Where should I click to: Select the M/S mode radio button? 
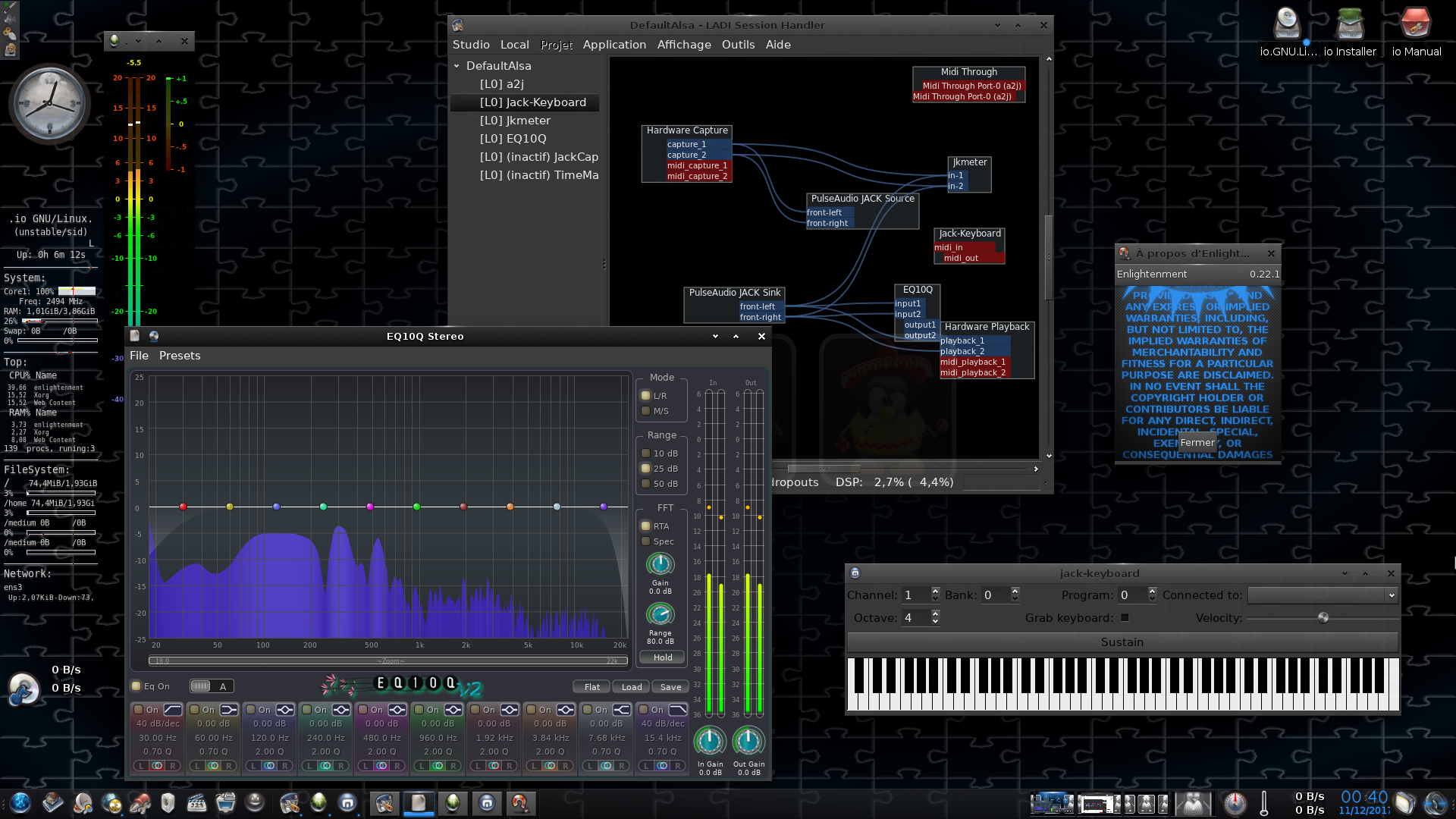[646, 411]
